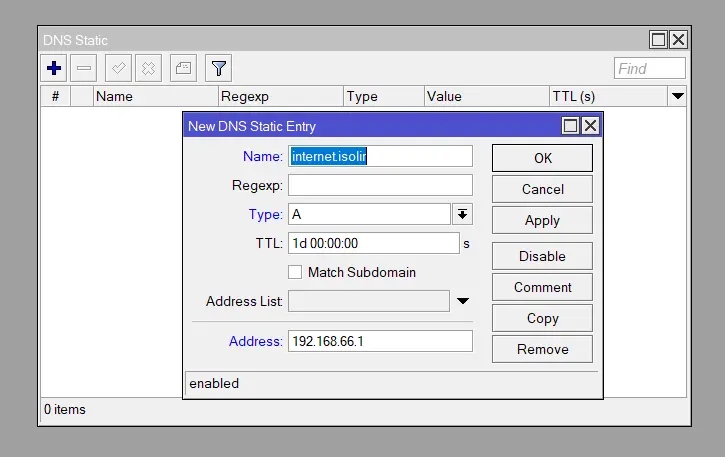Close the New DNS Static Entry dialog
Image resolution: width=725 pixels, height=457 pixels.
(590, 126)
